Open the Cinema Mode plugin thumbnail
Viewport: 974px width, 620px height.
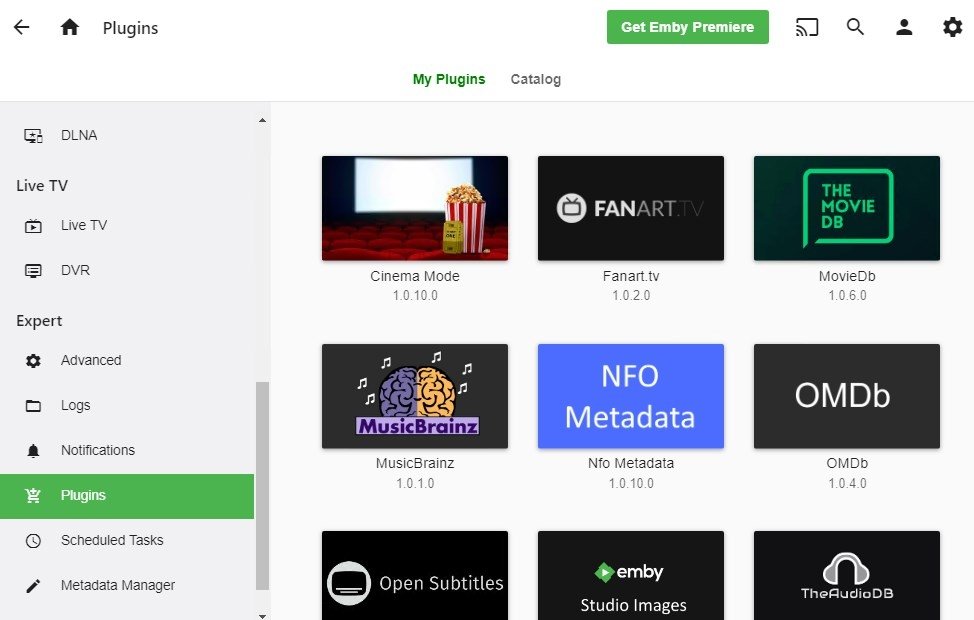tap(415, 208)
